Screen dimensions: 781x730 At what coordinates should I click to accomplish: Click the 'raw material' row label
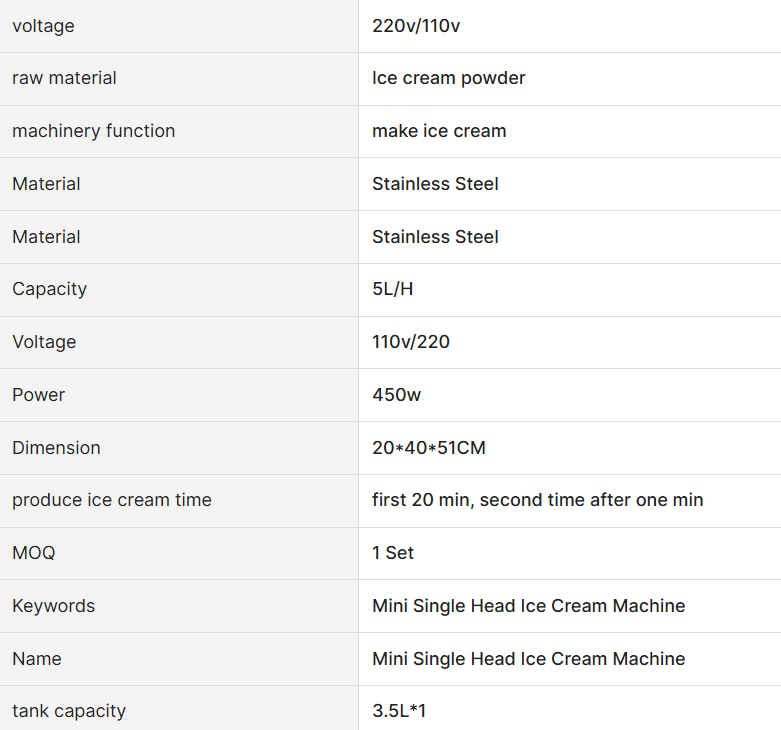point(64,78)
